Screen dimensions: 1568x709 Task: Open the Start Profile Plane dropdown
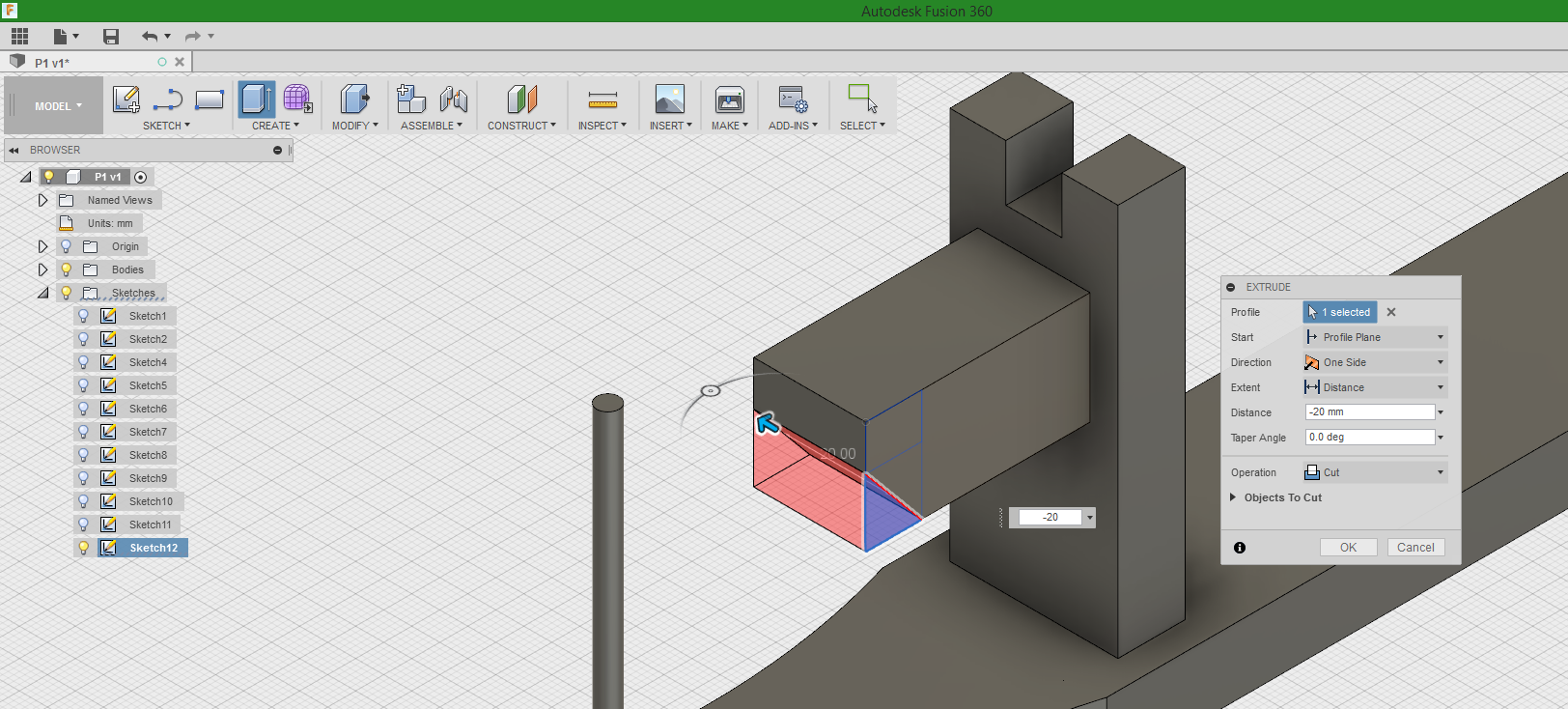pos(1375,337)
